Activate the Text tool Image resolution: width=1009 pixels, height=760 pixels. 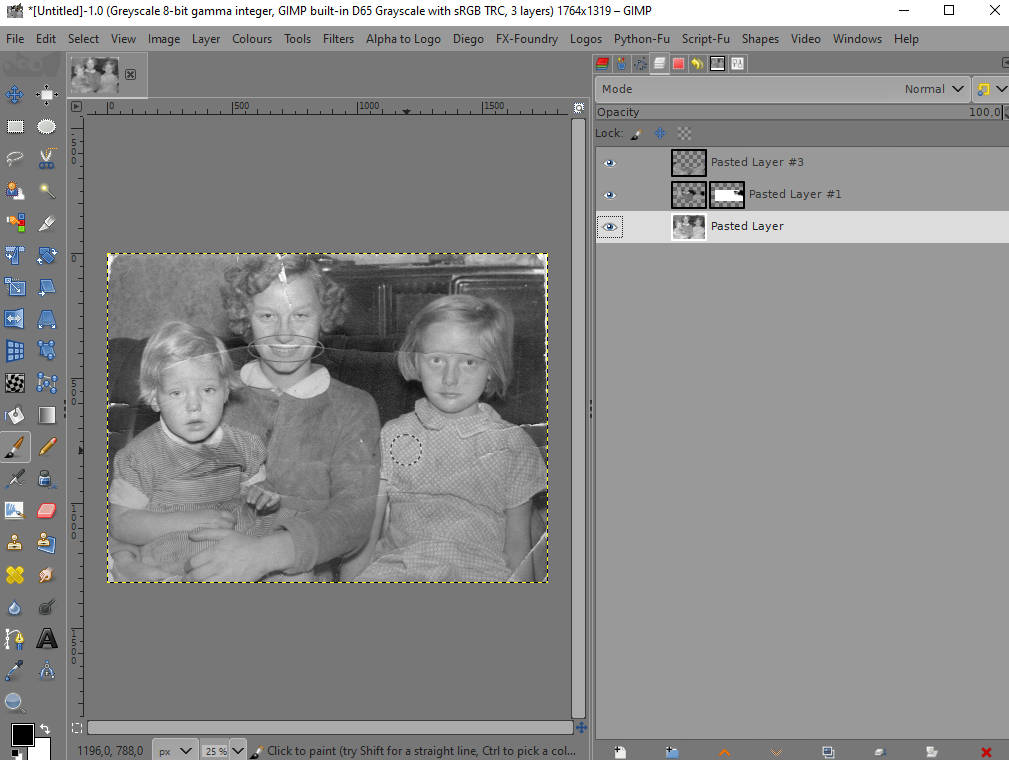point(47,638)
